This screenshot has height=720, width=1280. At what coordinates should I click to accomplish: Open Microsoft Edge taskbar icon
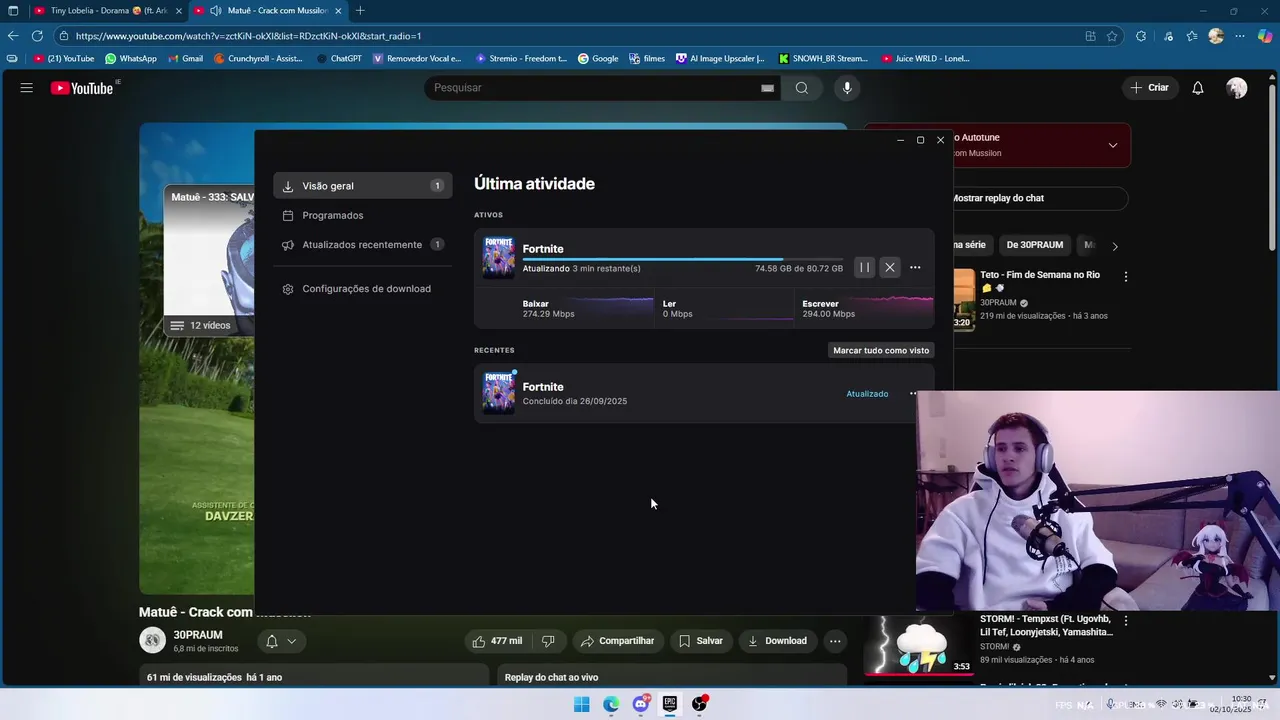[611, 704]
